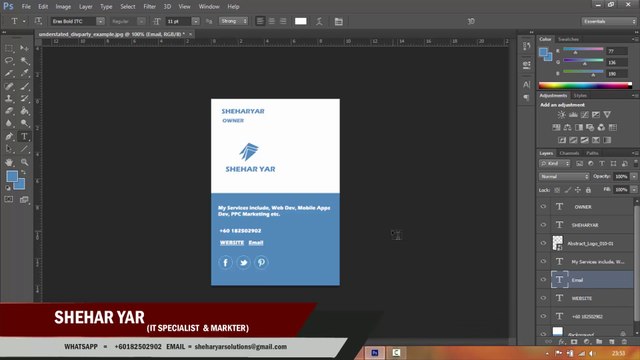Image resolution: width=640 pixels, height=360 pixels.
Task: Left align text button
Action: pos(260,21)
